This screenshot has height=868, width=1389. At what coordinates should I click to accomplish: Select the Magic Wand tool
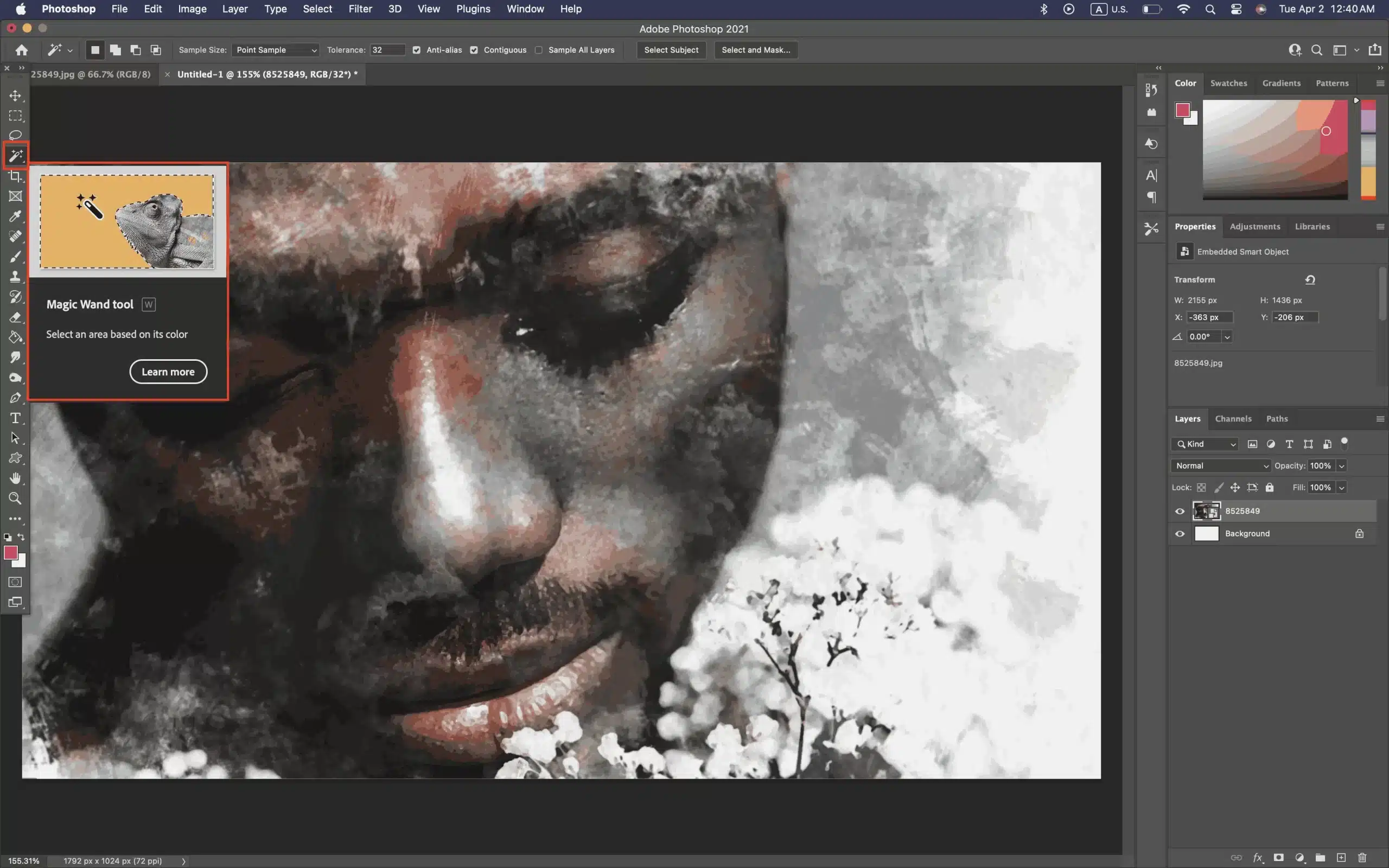click(x=15, y=155)
